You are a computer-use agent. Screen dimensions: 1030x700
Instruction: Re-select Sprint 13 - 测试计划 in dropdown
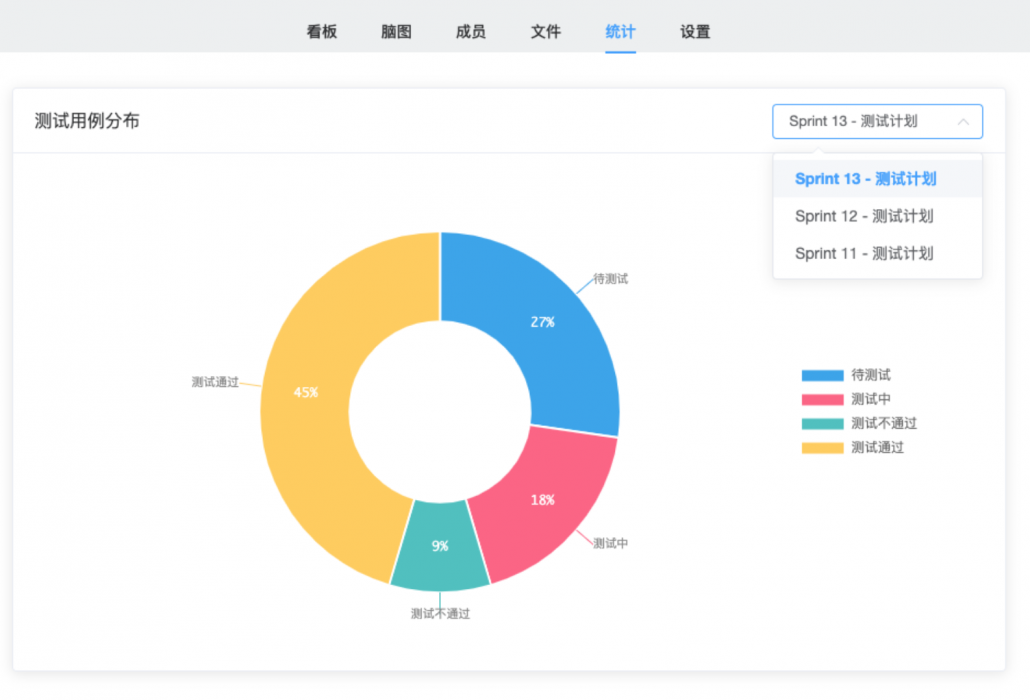877,179
